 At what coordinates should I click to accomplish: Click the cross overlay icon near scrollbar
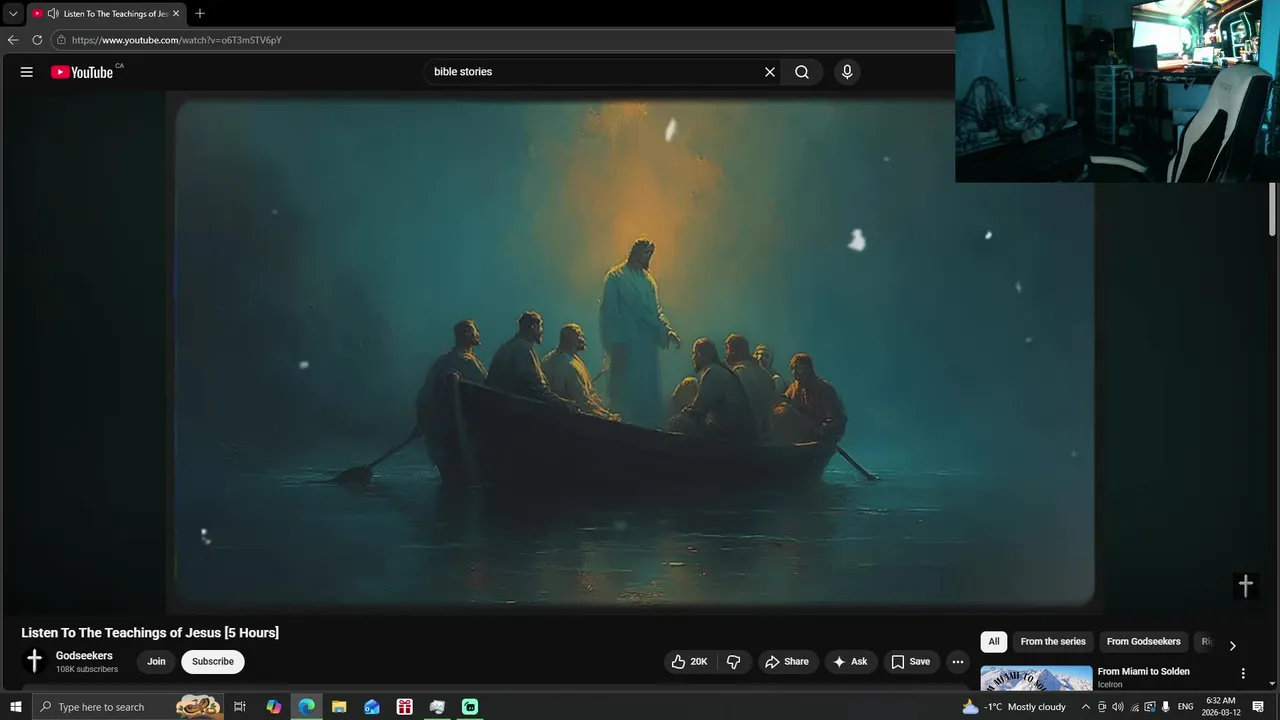(x=1246, y=586)
